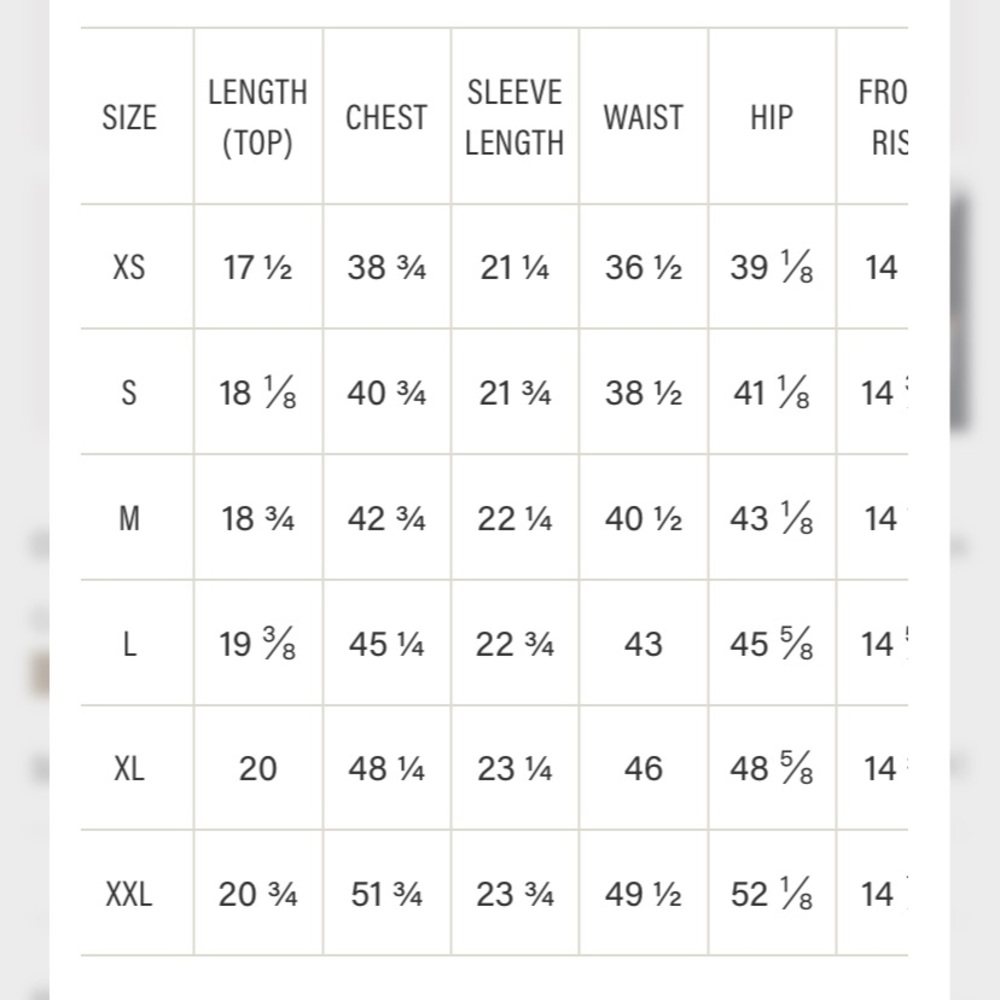This screenshot has width=1000, height=1000.
Task: Select the M size row label
Action: pyautogui.click(x=129, y=518)
